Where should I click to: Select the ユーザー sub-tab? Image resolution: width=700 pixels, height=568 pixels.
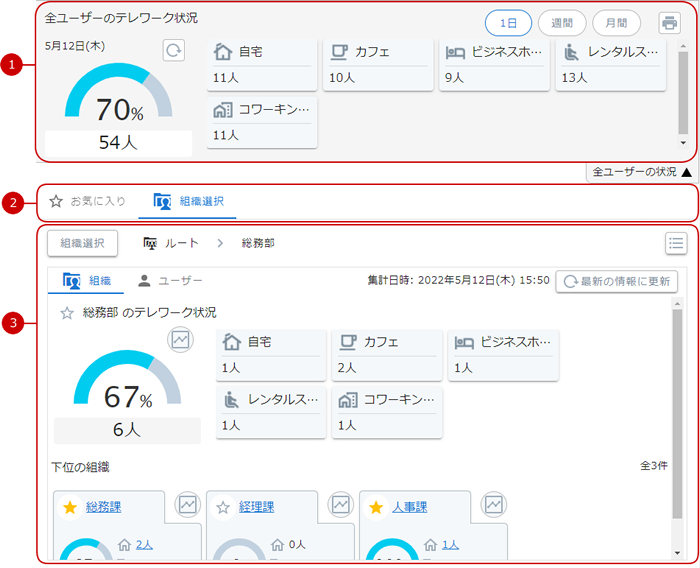[170, 281]
